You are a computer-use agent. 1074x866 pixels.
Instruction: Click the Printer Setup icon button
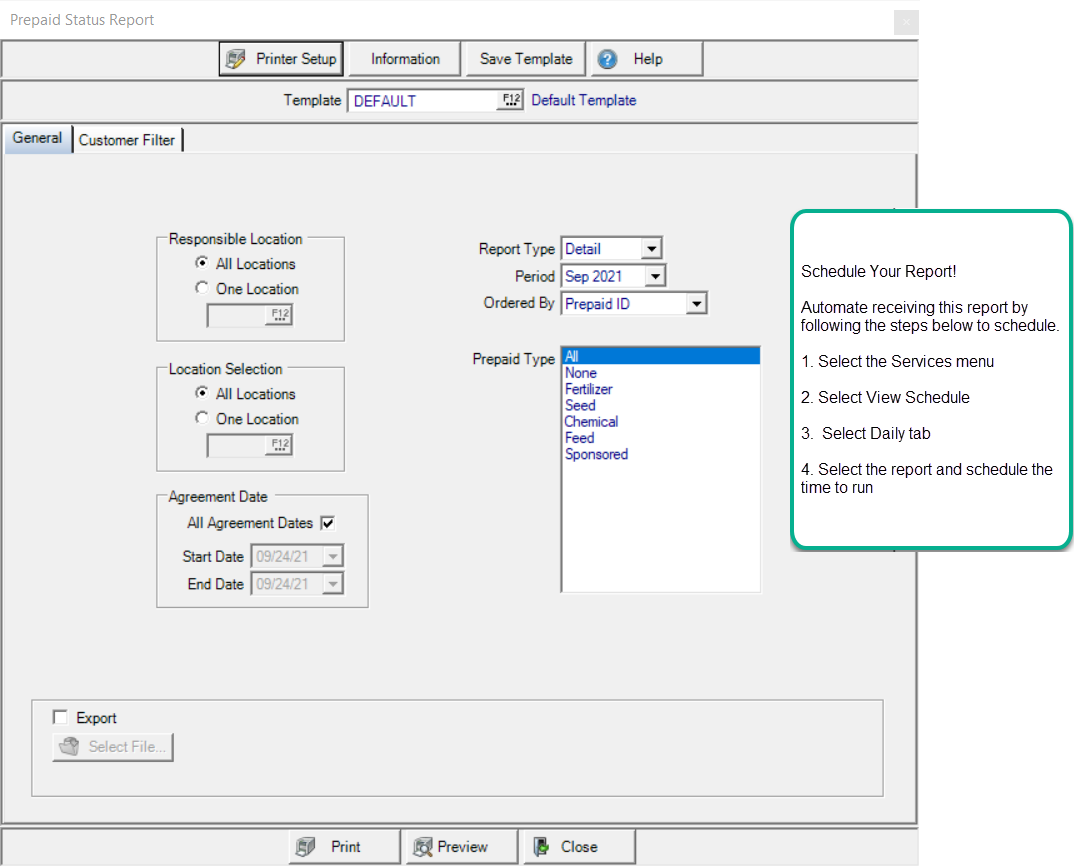click(236, 59)
